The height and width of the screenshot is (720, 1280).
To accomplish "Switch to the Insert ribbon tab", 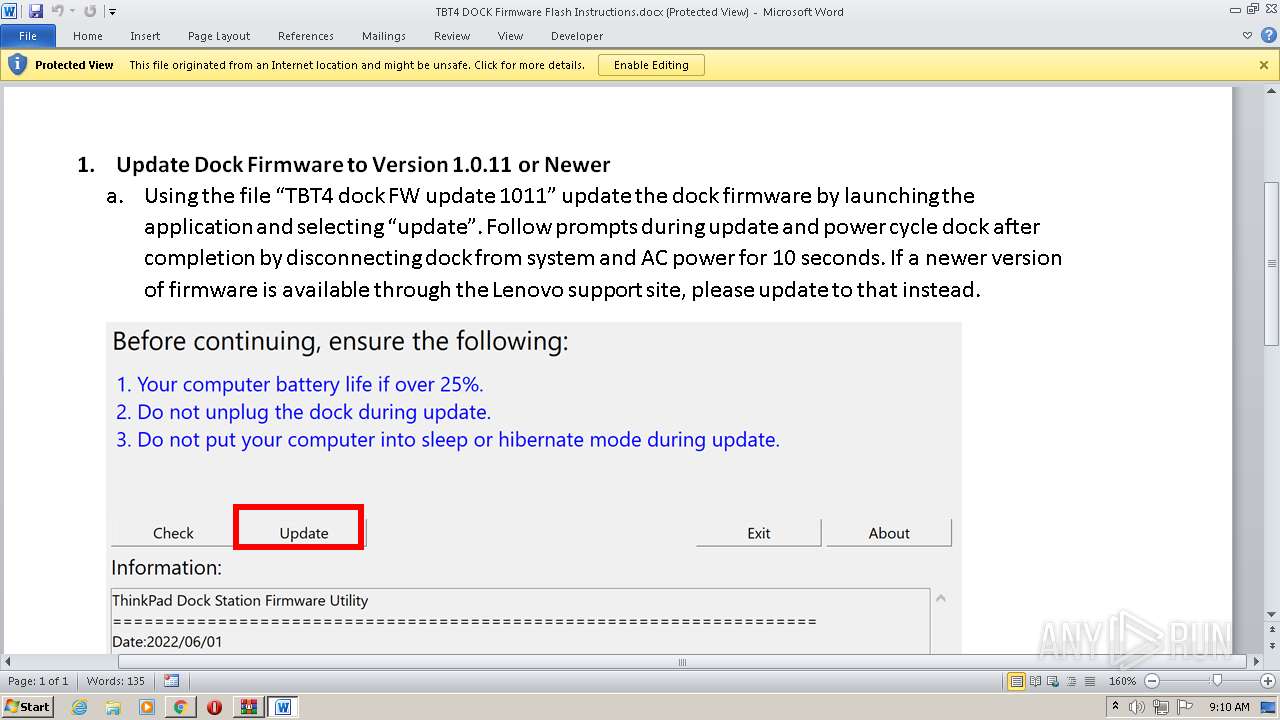I will [x=145, y=36].
